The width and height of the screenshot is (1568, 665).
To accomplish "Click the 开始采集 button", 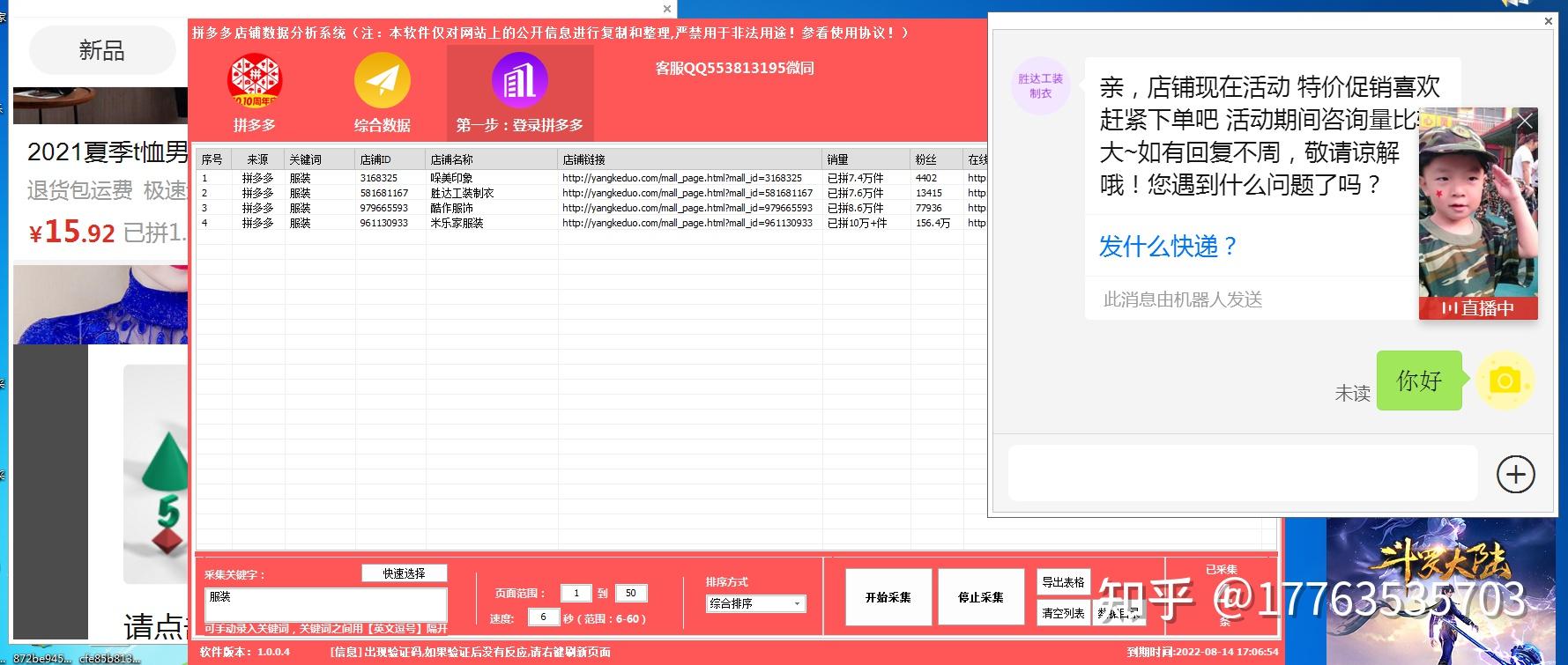I will click(x=888, y=597).
